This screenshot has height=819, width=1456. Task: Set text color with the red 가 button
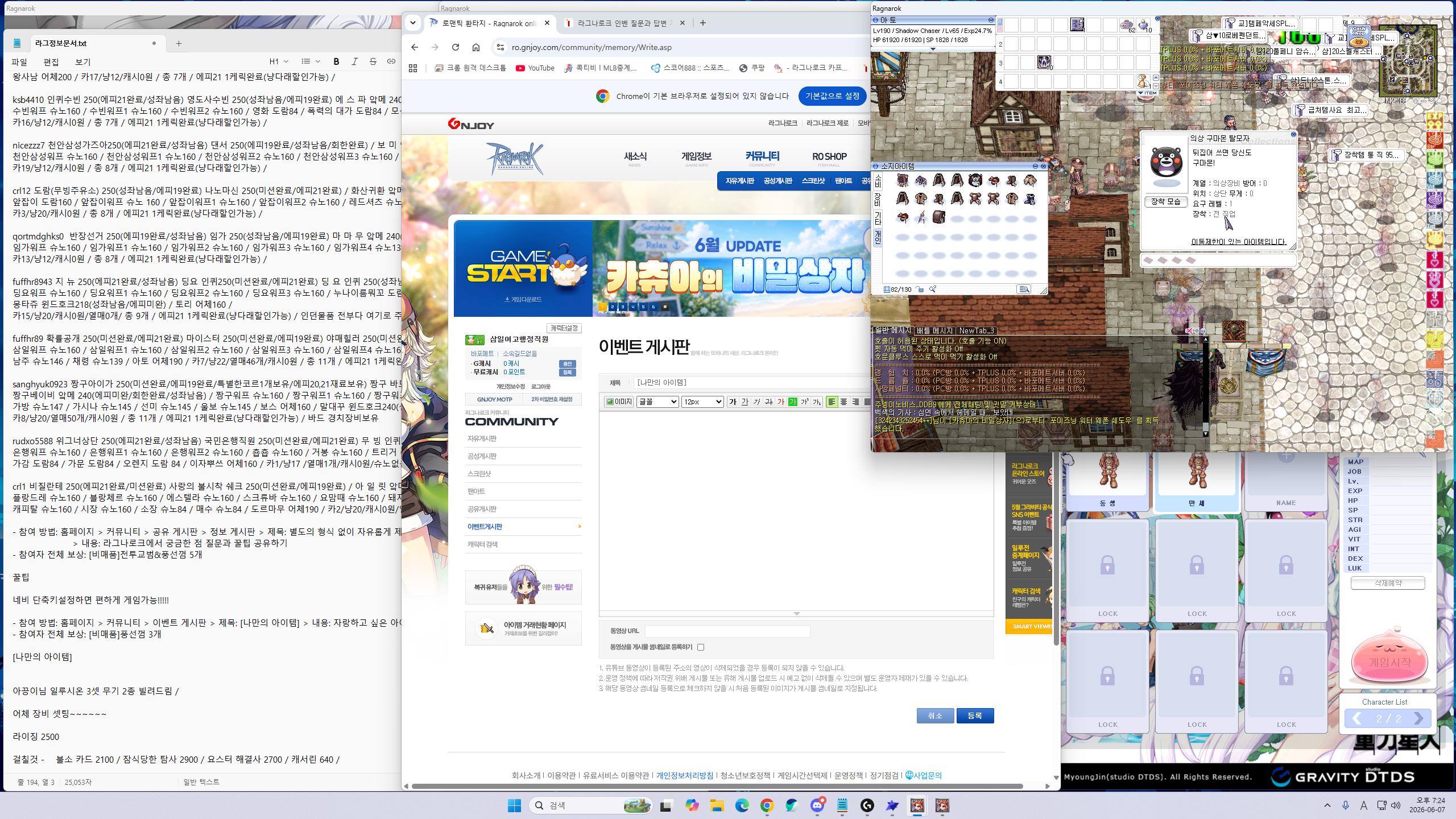click(x=780, y=402)
